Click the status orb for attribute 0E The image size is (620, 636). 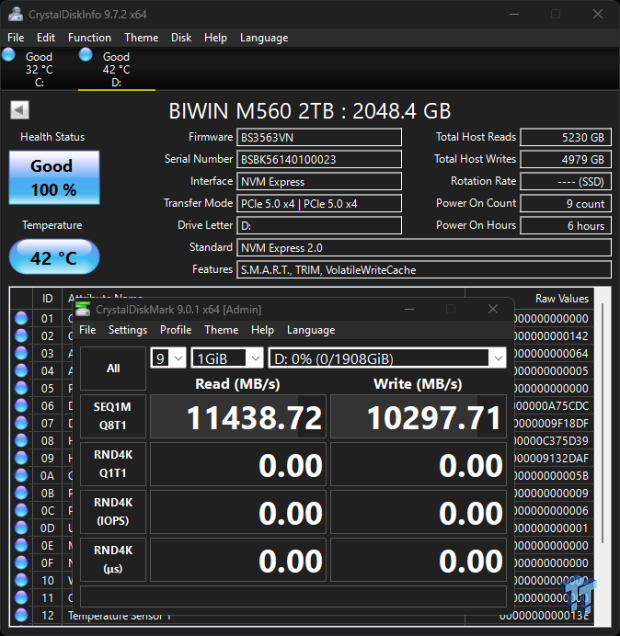(x=21, y=545)
